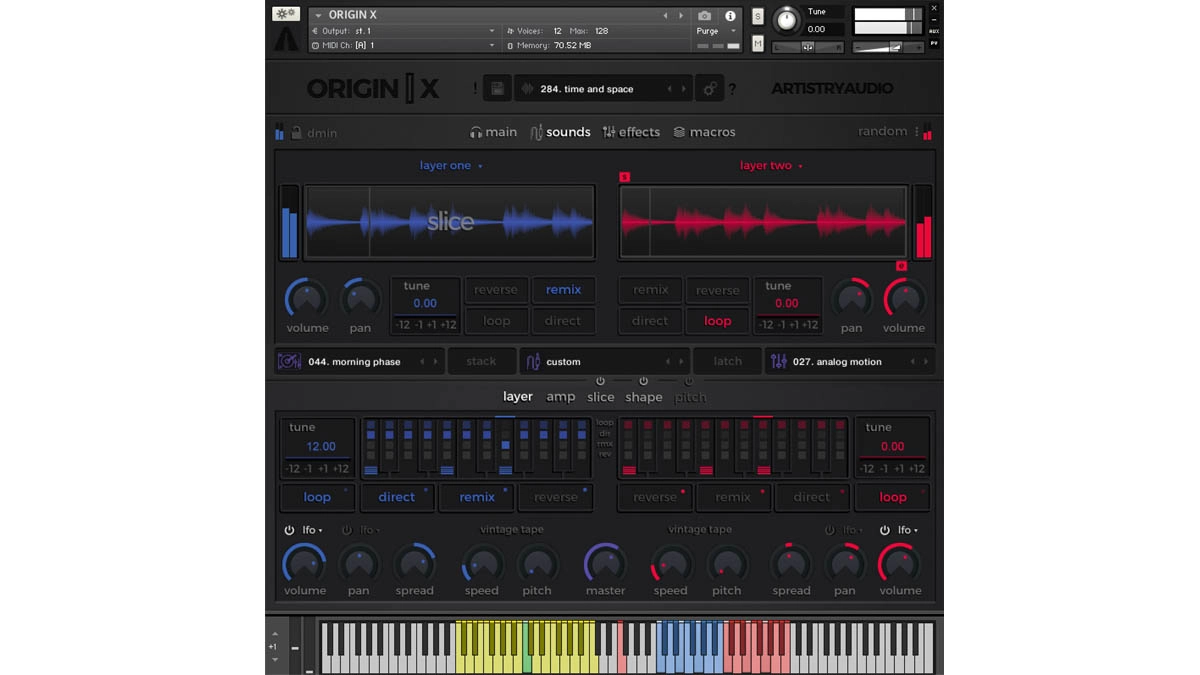
Task: Shift keyboard octave up arrow
Action: pos(275,632)
